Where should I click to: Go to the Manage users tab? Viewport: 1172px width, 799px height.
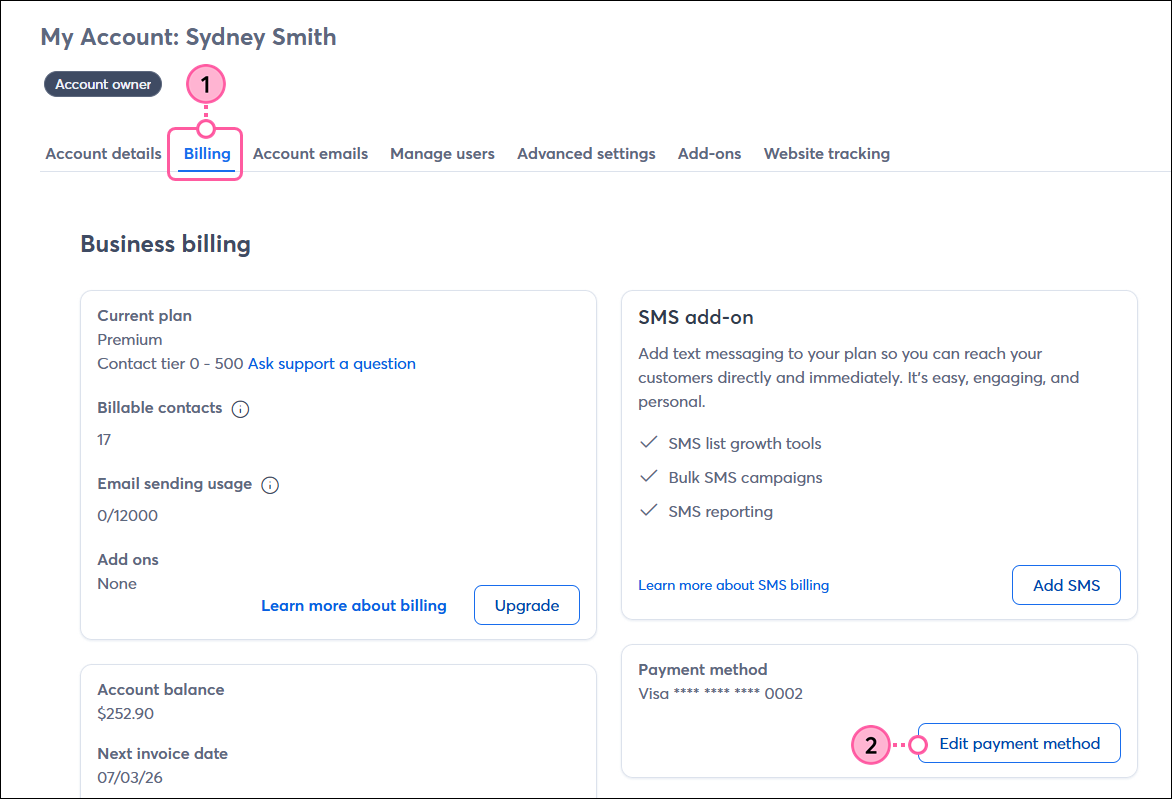(442, 154)
